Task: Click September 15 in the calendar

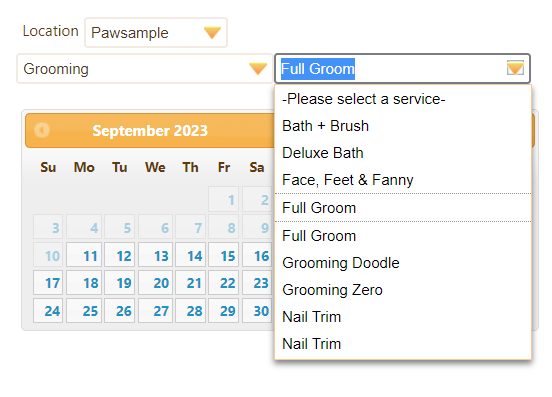Action: click(223, 255)
